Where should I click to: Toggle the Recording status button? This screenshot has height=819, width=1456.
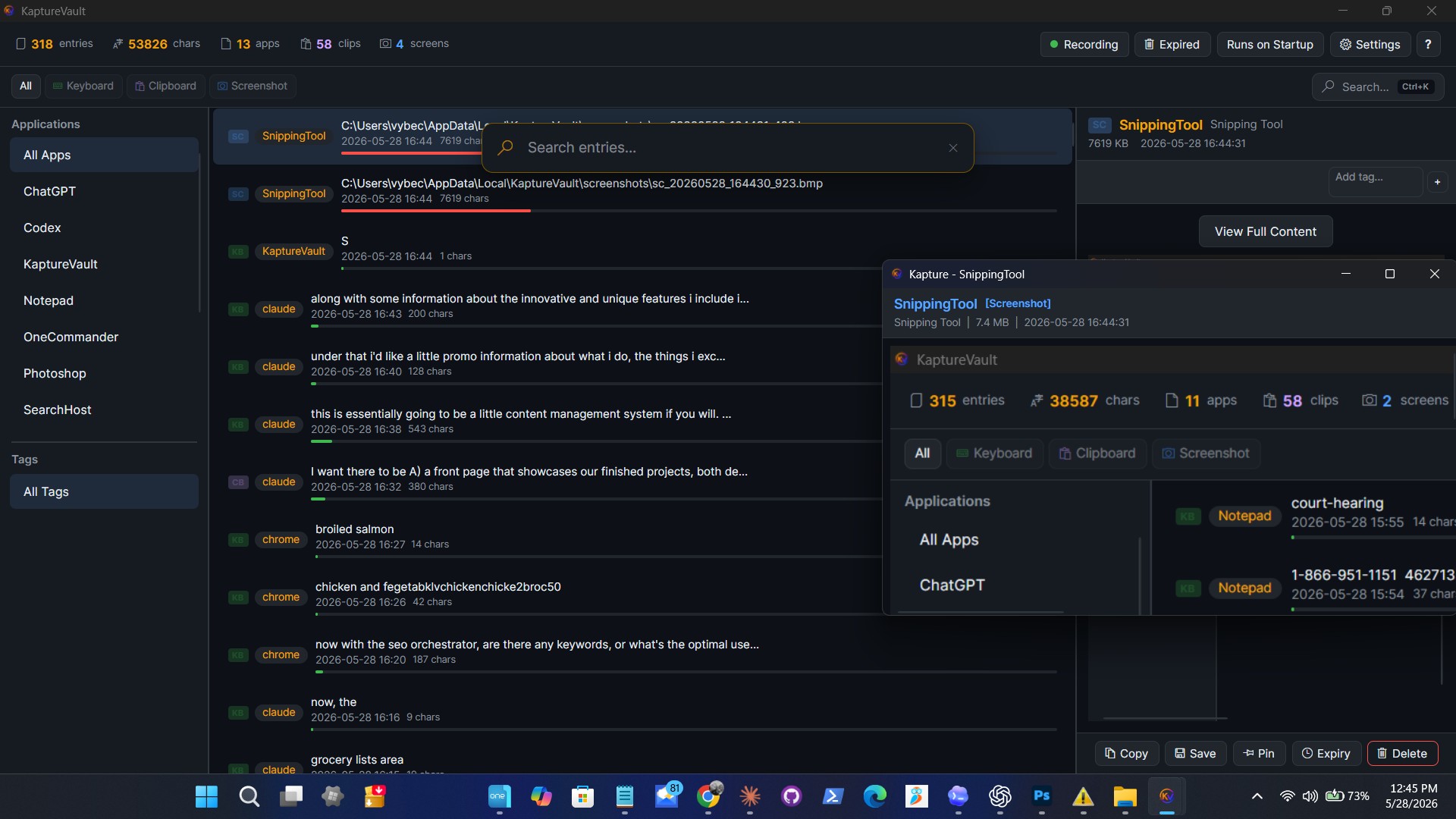tap(1084, 44)
